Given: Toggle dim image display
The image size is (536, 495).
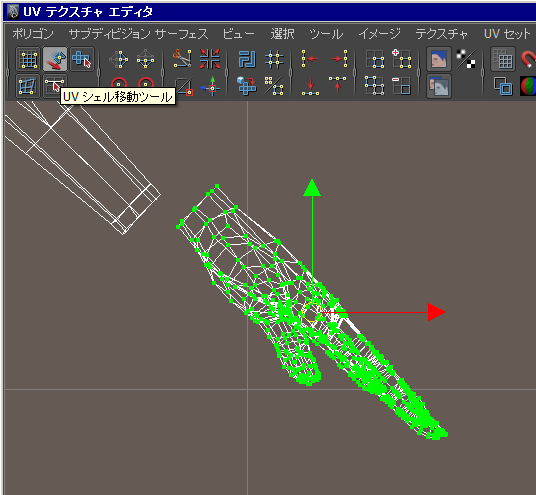Looking at the screenshot, I should click(439, 86).
